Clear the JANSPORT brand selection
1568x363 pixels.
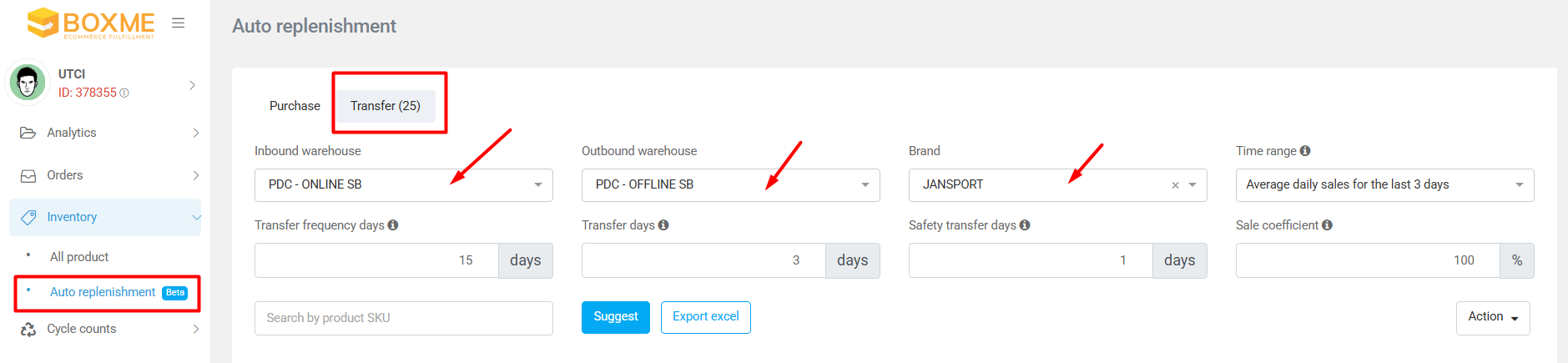[x=1175, y=185]
